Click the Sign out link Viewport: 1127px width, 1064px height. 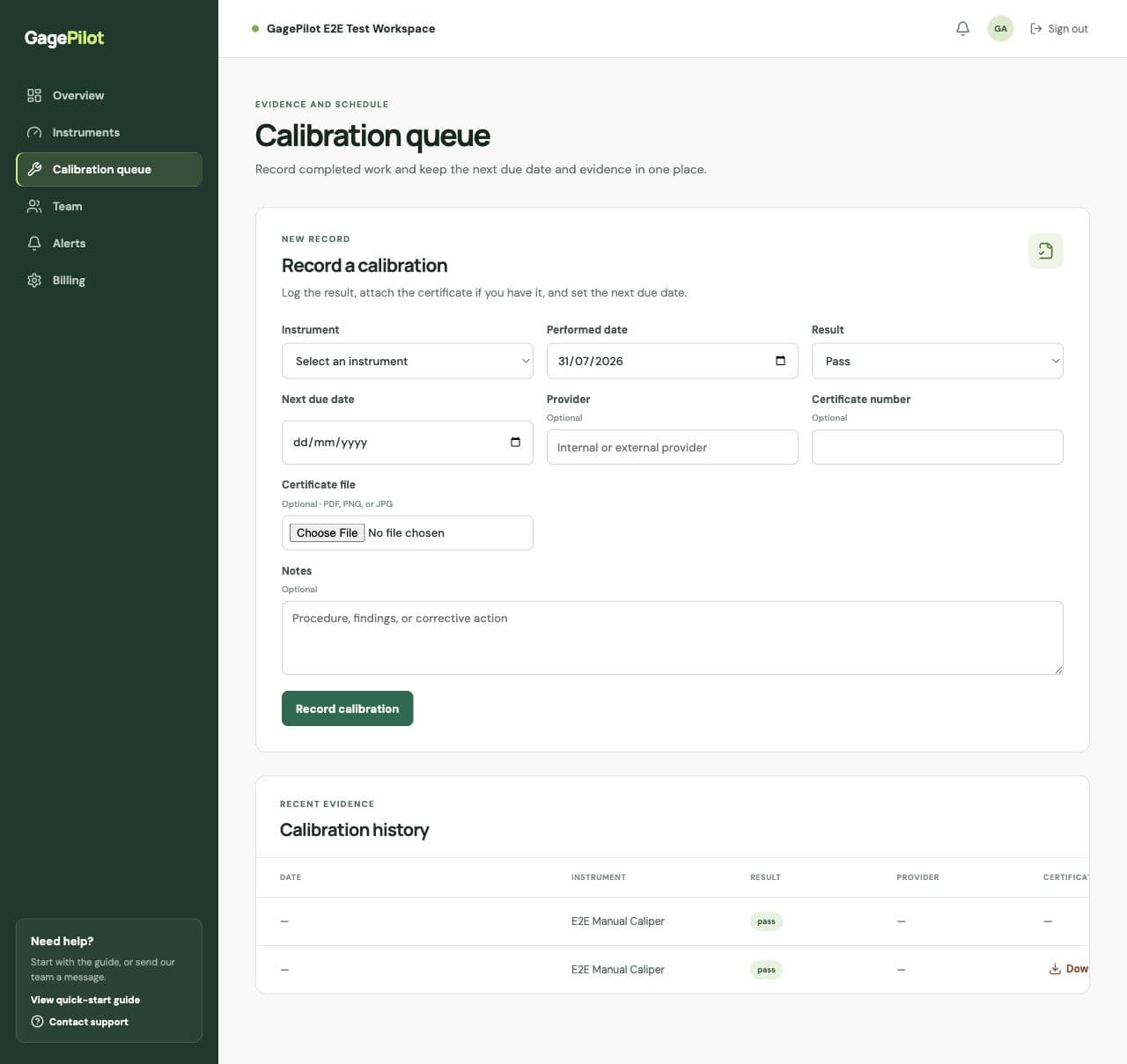1059,28
